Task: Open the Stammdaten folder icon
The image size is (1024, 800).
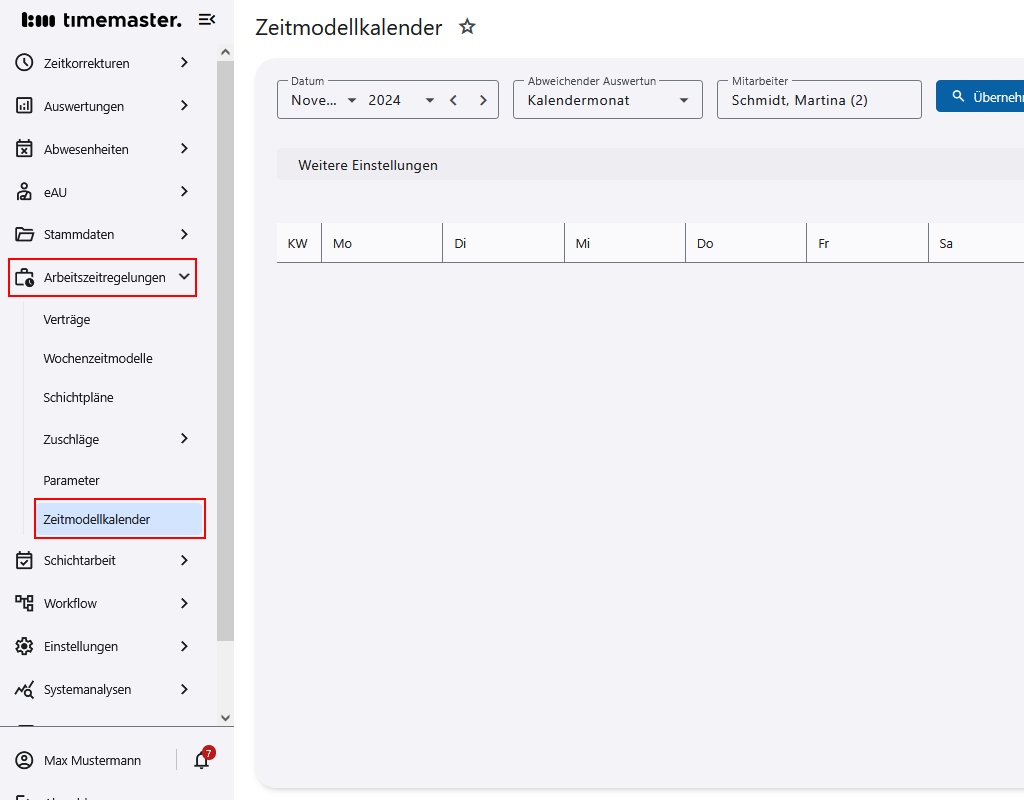Action: point(24,234)
